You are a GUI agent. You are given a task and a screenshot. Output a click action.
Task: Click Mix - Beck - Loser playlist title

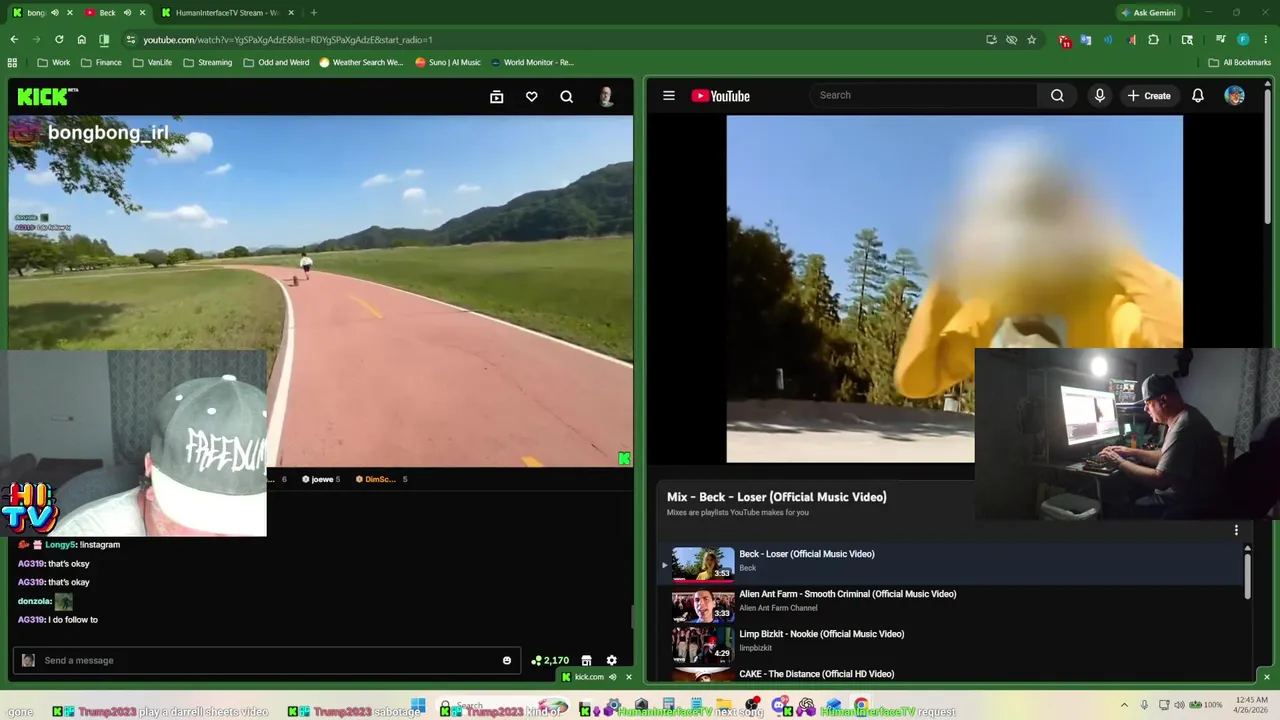[776, 497]
